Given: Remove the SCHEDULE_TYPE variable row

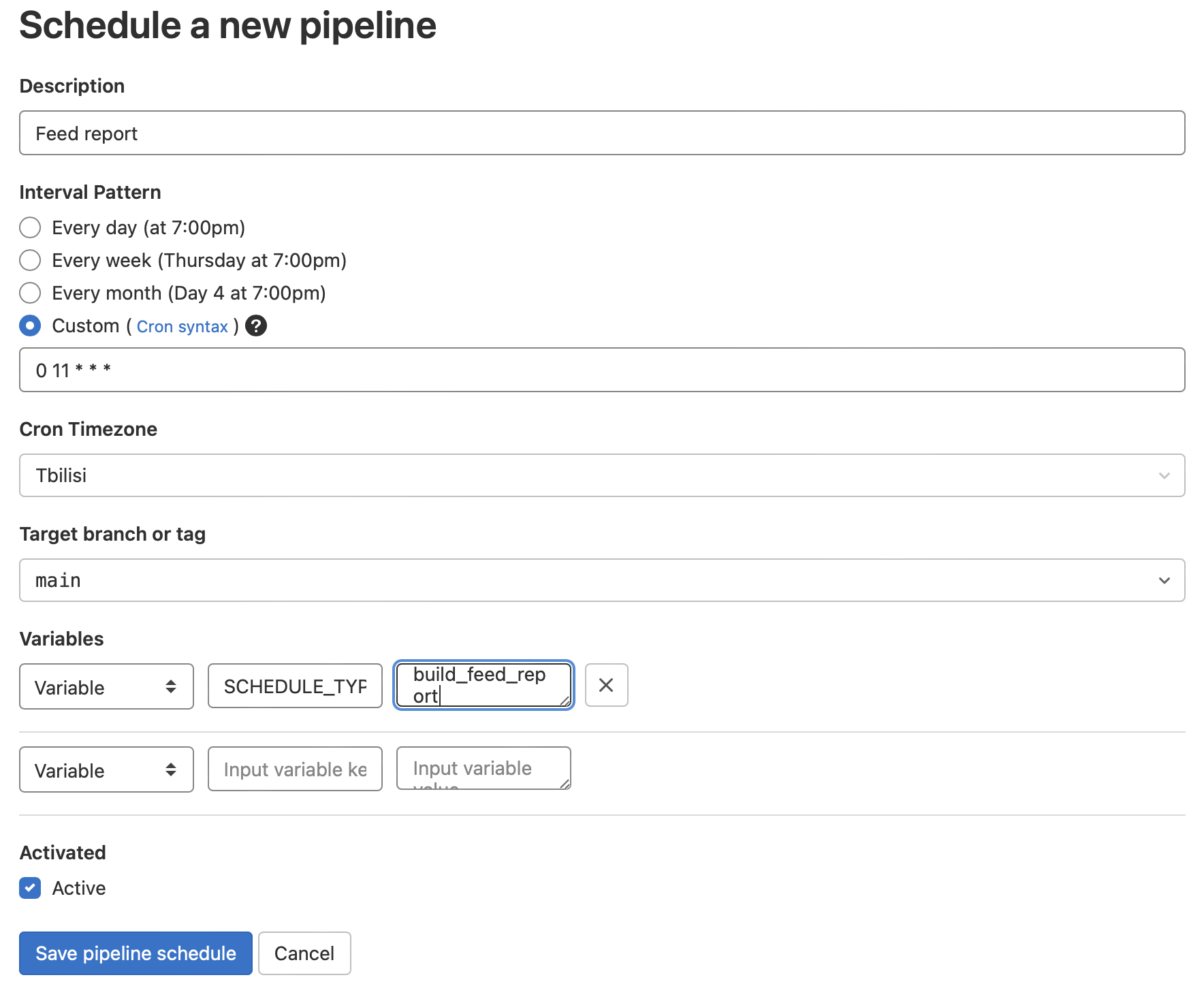Looking at the screenshot, I should click(x=606, y=685).
